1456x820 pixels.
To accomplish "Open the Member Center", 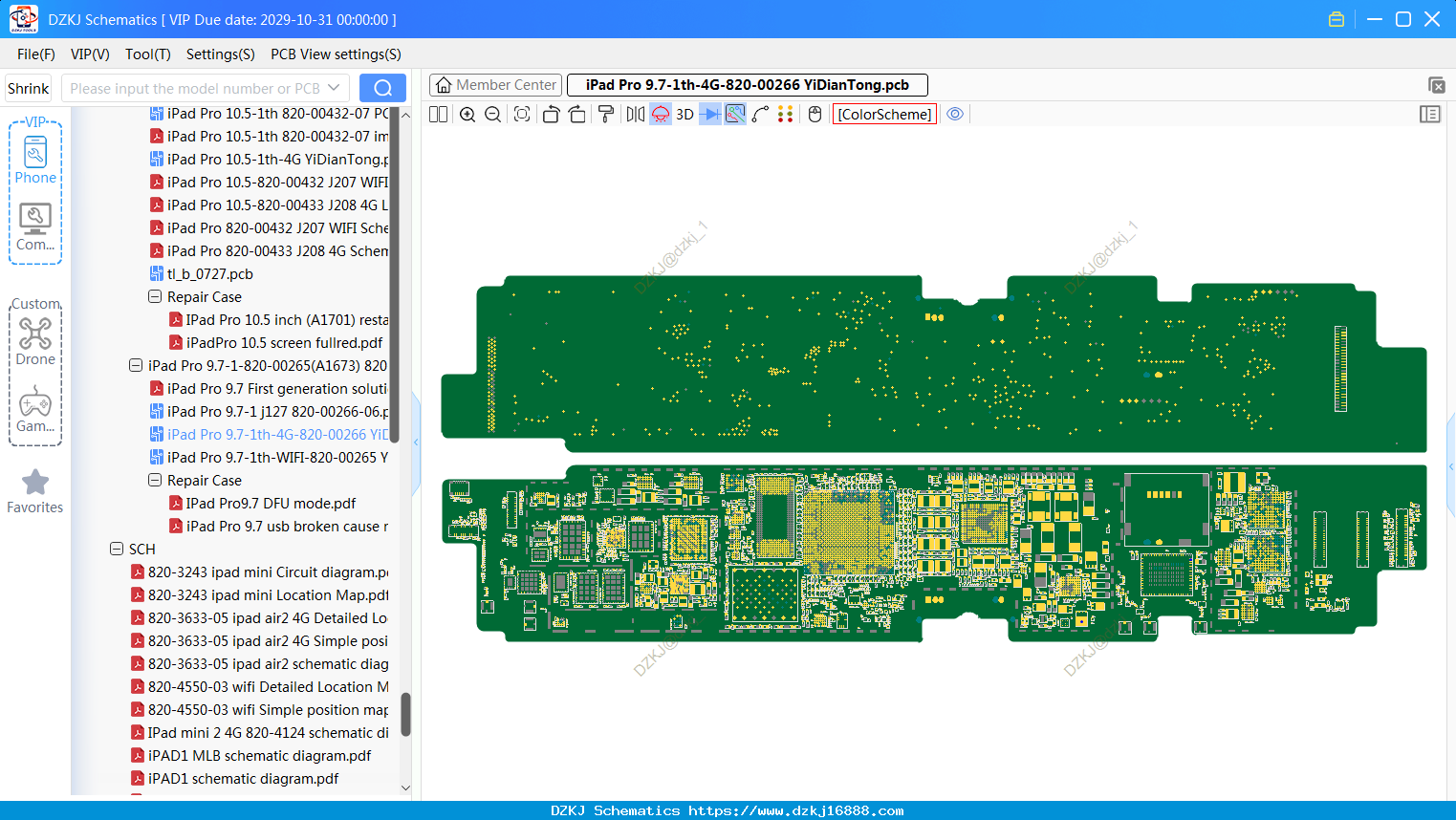I will point(495,85).
